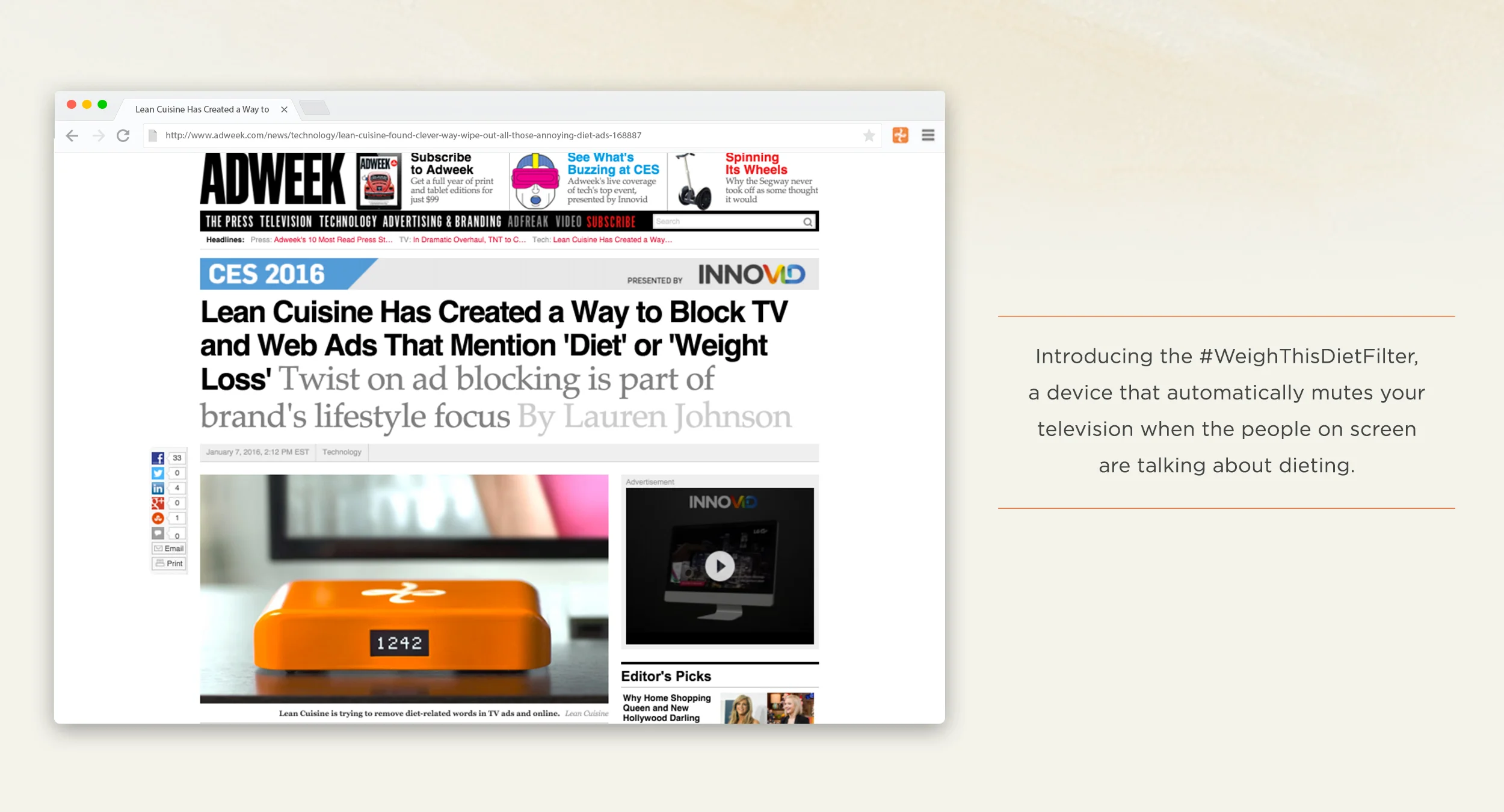Click the URL address bar
The height and width of the screenshot is (812, 1504).
point(511,135)
